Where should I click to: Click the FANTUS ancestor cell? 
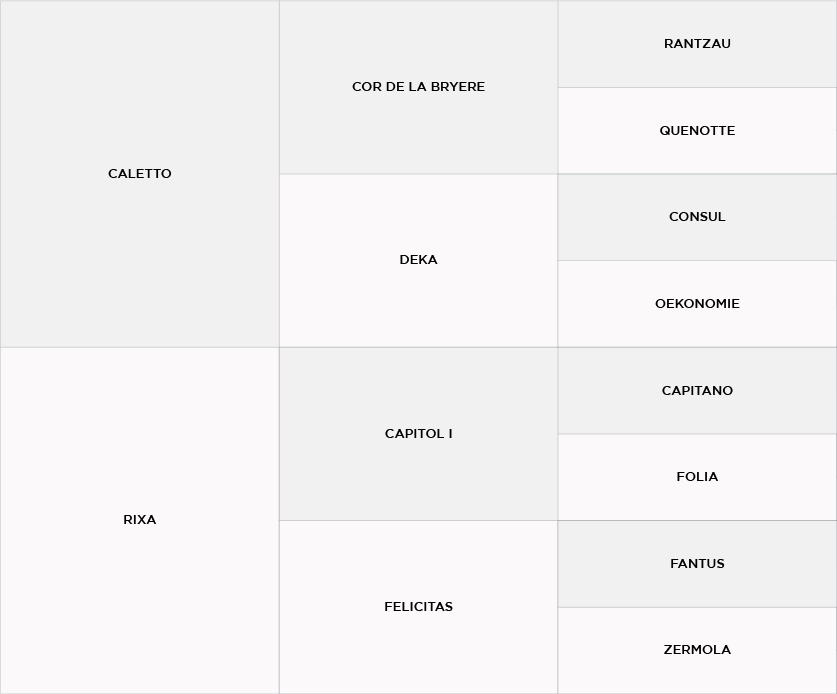point(697,564)
